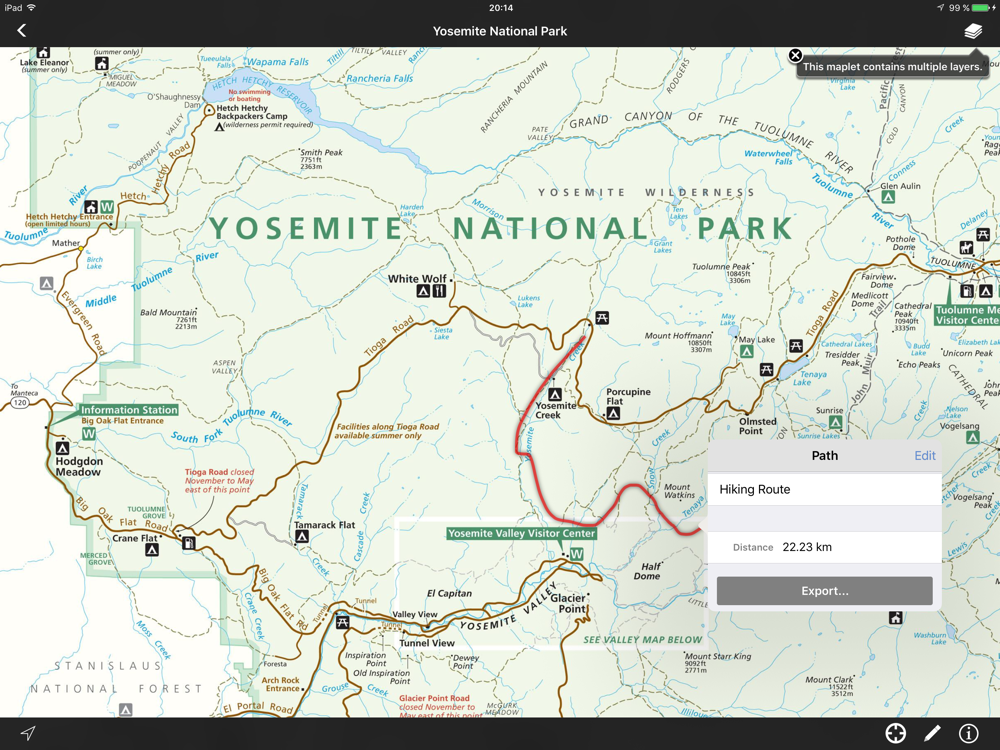This screenshot has width=1000, height=750.
Task: Center map with crosshair icon
Action: click(895, 733)
